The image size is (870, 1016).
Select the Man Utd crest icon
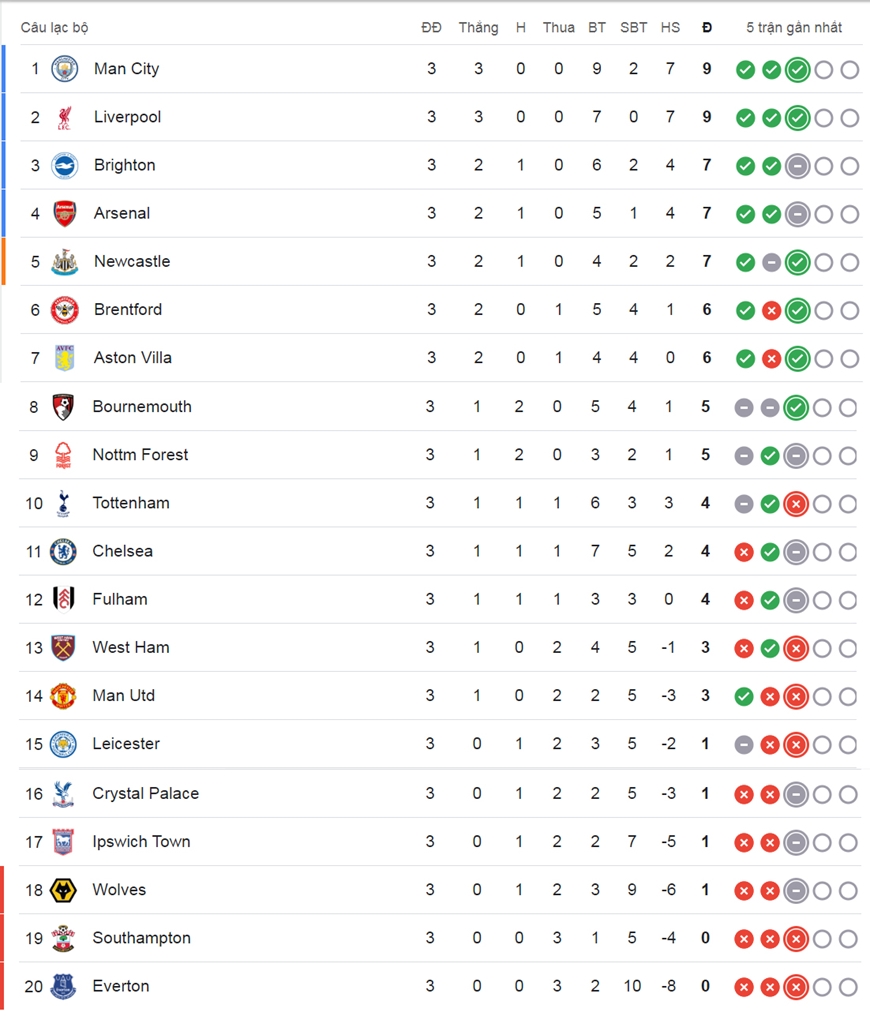63,696
